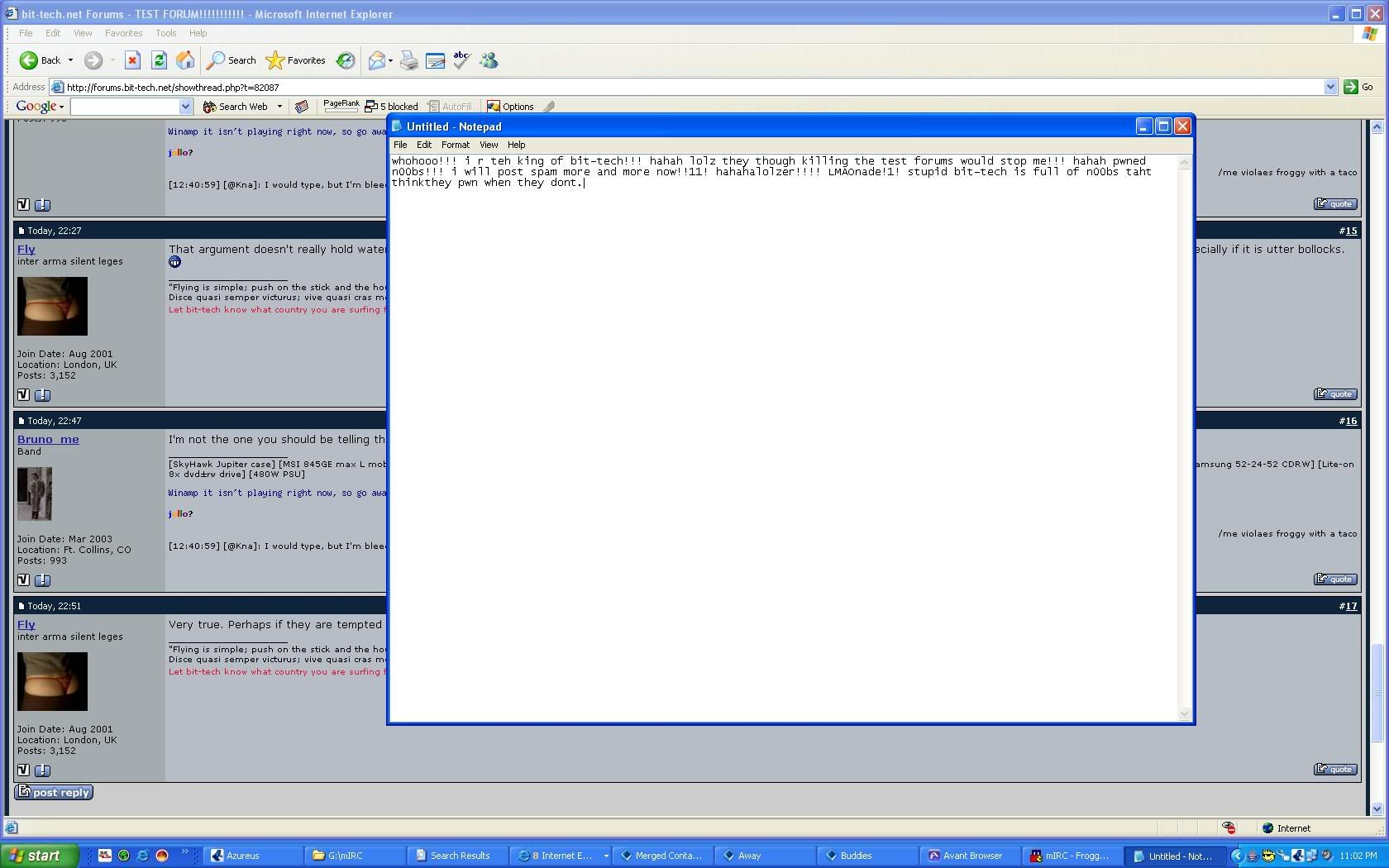Viewport: 1389px width, 868px height.
Task: Click the Edit page toolbar icon
Action: [x=436, y=60]
